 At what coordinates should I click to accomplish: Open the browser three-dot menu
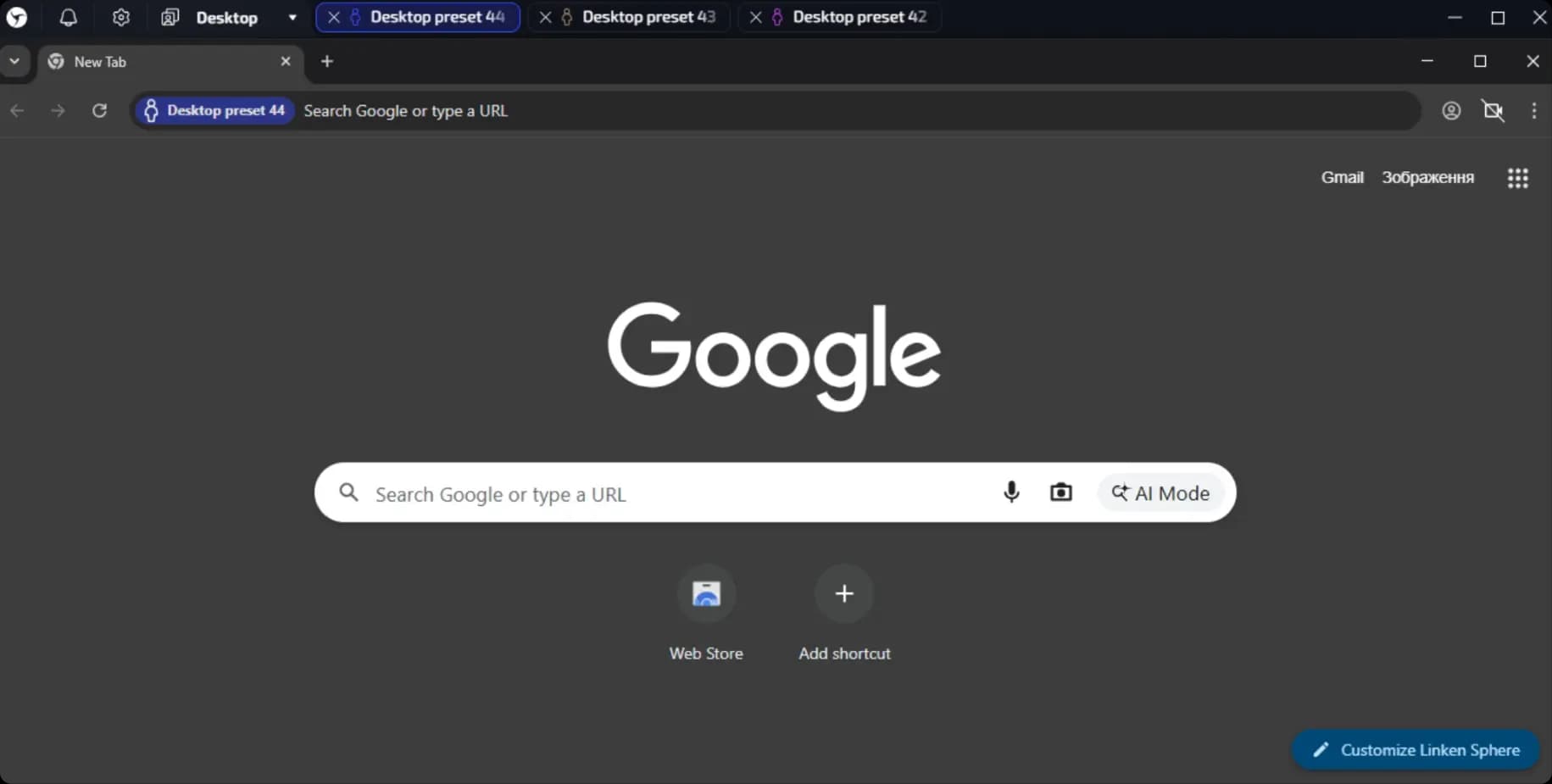pyautogui.click(x=1533, y=111)
